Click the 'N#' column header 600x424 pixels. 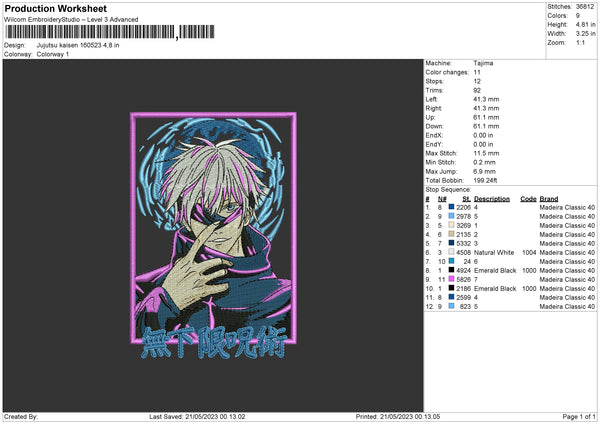442,199
